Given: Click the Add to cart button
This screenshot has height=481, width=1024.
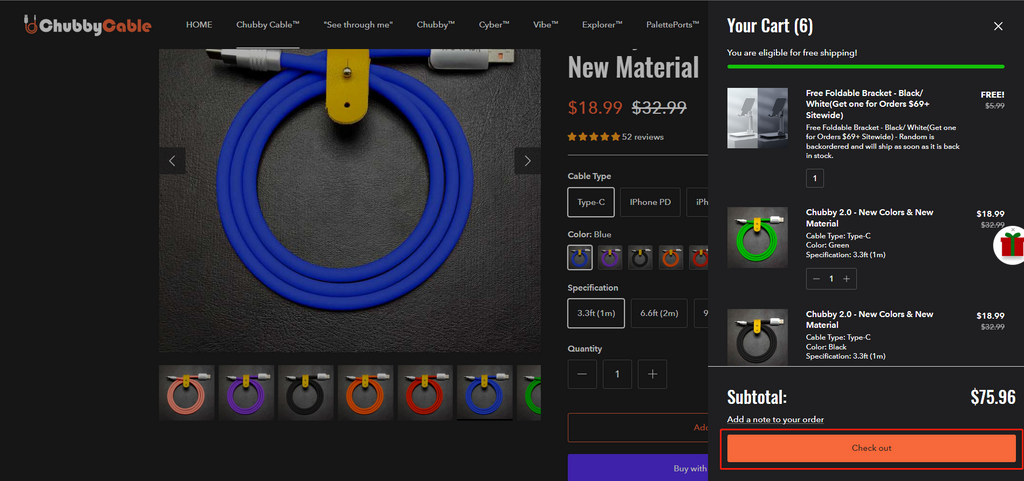Looking at the screenshot, I should pos(638,427).
